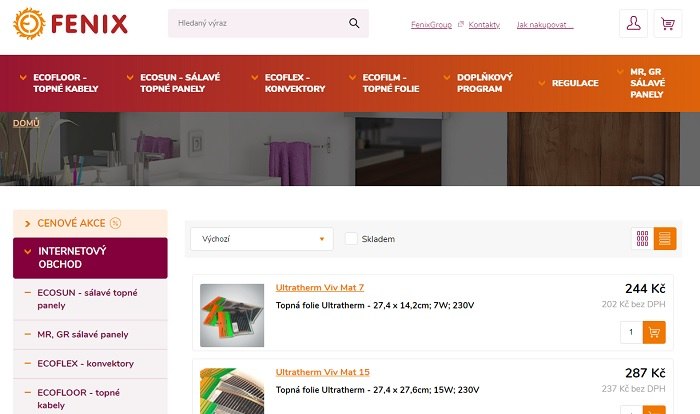Switch to grid view layout icon
Image resolution: width=700 pixels, height=414 pixels.
tap(642, 238)
